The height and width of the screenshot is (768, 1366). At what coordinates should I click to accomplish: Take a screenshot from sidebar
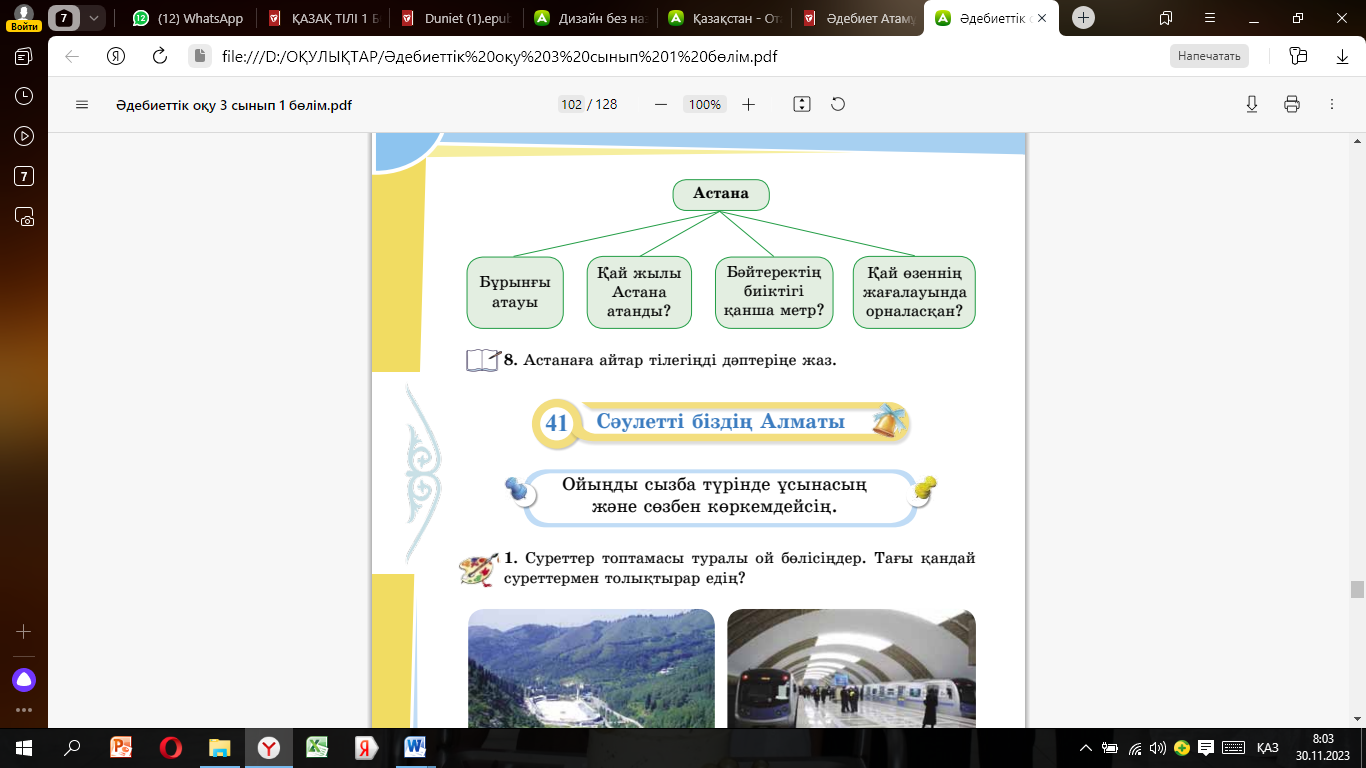pos(24,217)
